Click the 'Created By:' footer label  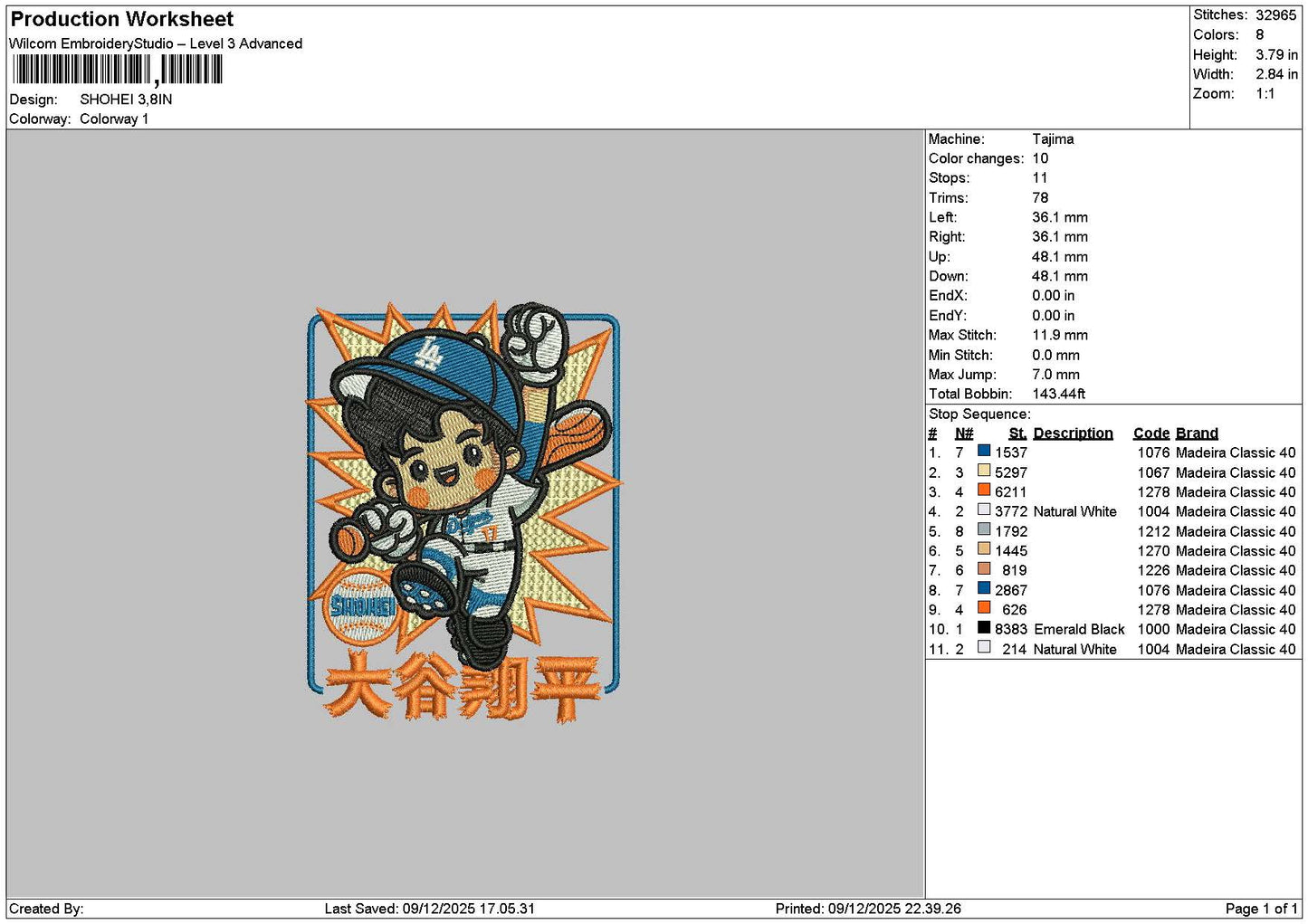pos(46,909)
